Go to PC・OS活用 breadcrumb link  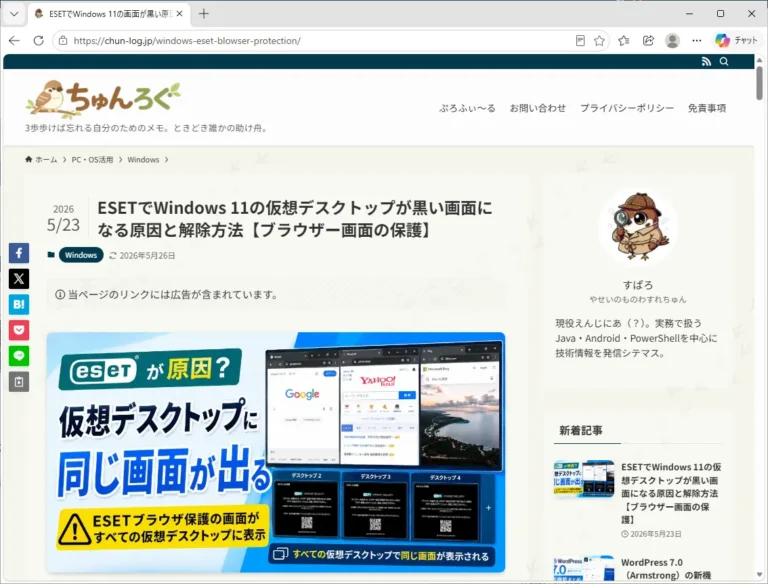click(92, 160)
